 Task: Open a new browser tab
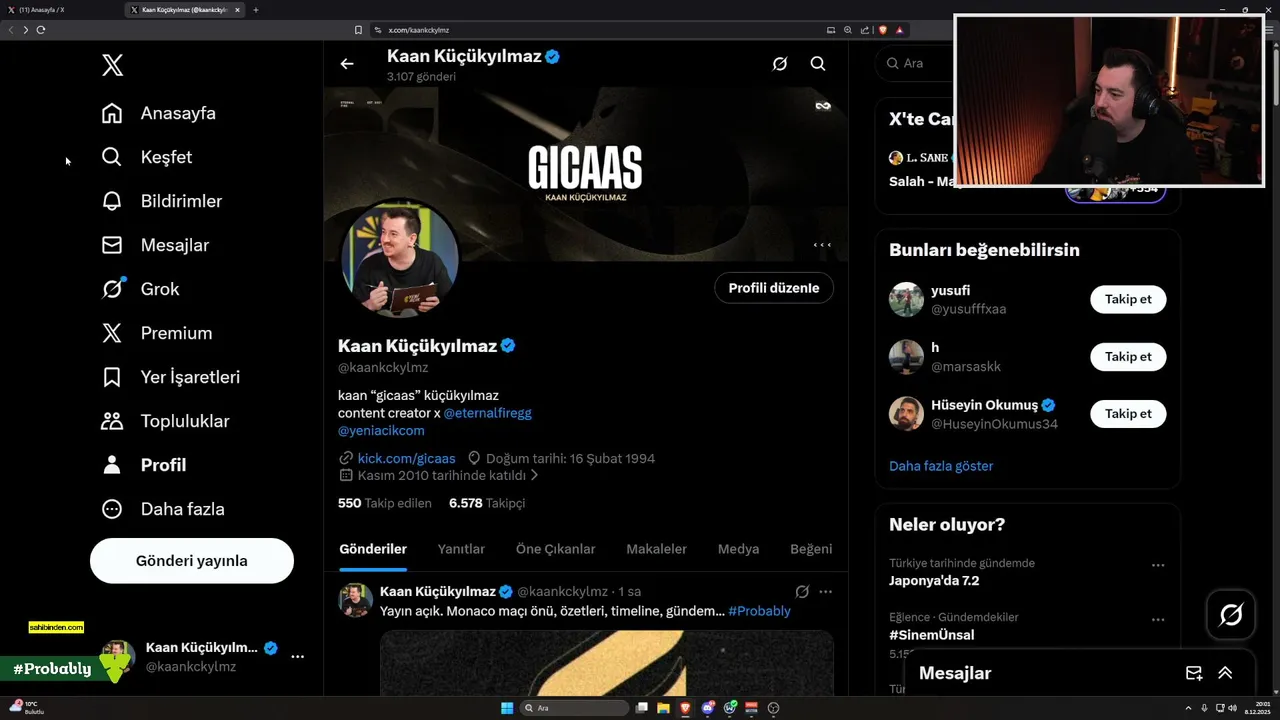[x=256, y=10]
